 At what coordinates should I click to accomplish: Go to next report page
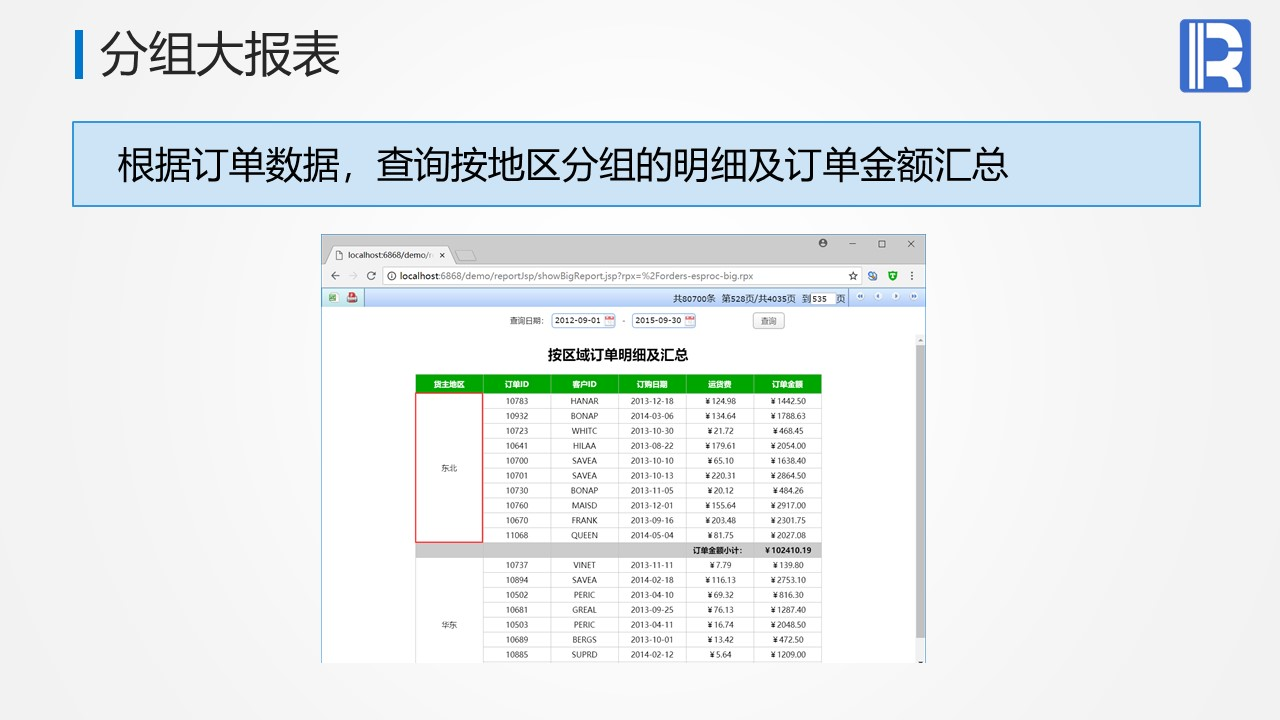(x=896, y=297)
